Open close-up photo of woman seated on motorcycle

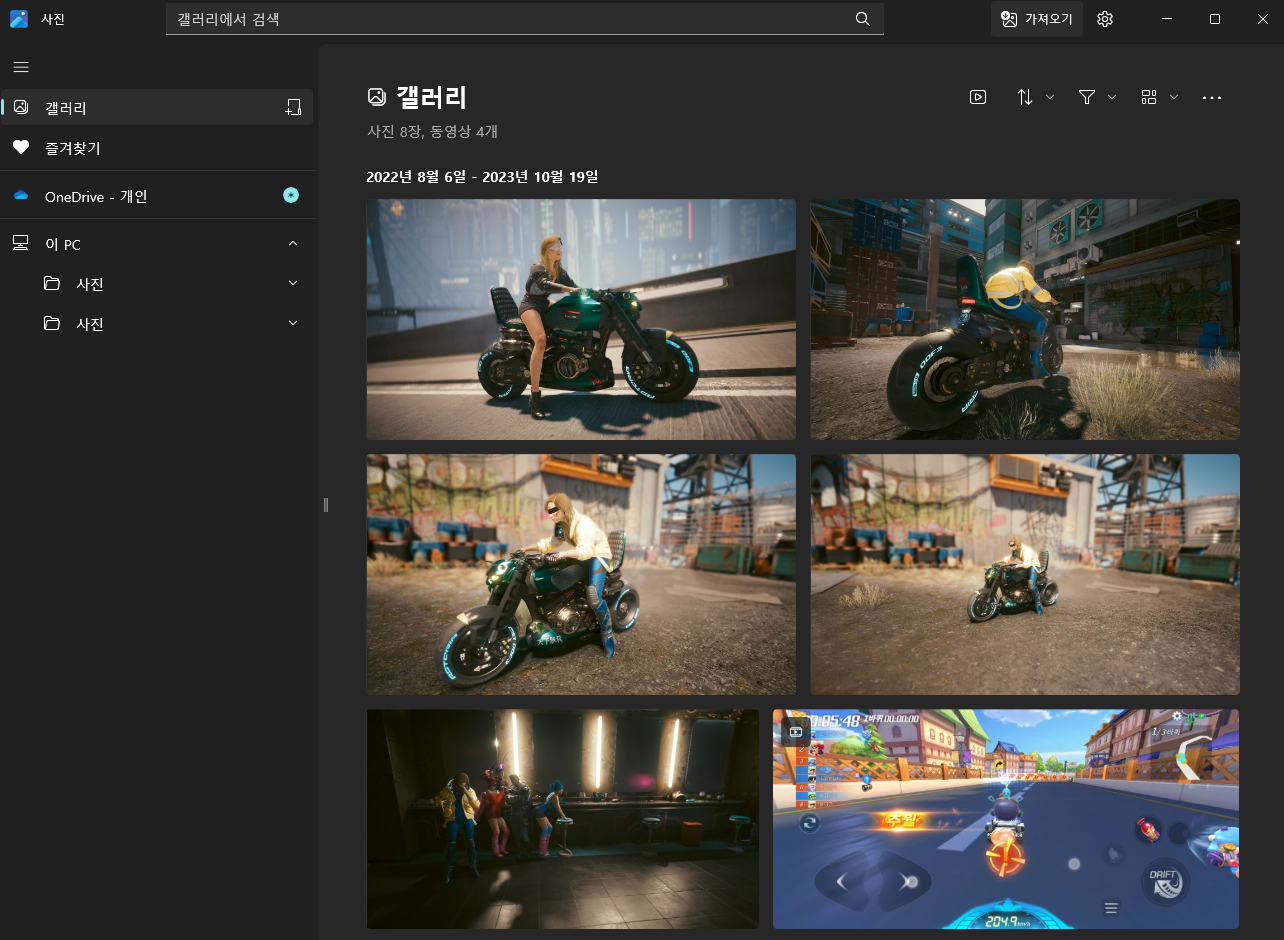point(581,574)
